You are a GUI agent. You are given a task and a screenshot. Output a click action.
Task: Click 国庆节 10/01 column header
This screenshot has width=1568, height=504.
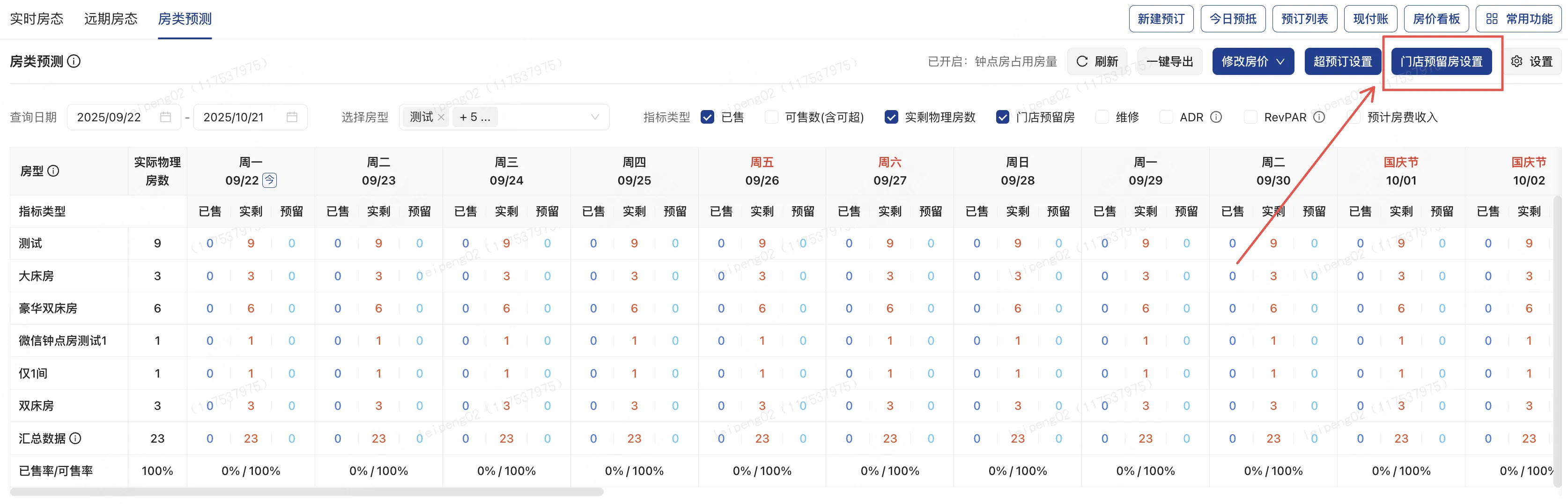click(1401, 171)
